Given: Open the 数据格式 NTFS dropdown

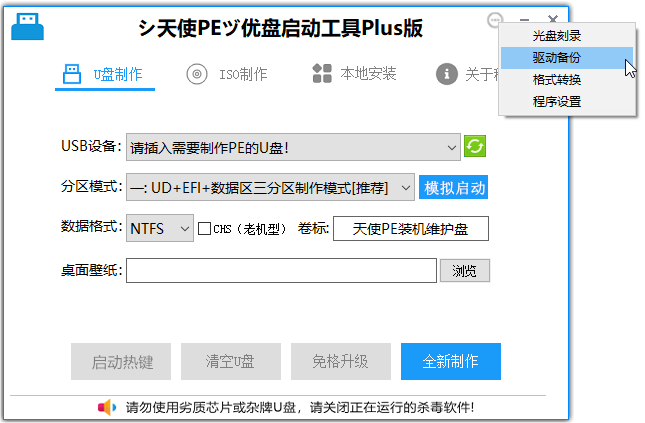Looking at the screenshot, I should 160,228.
